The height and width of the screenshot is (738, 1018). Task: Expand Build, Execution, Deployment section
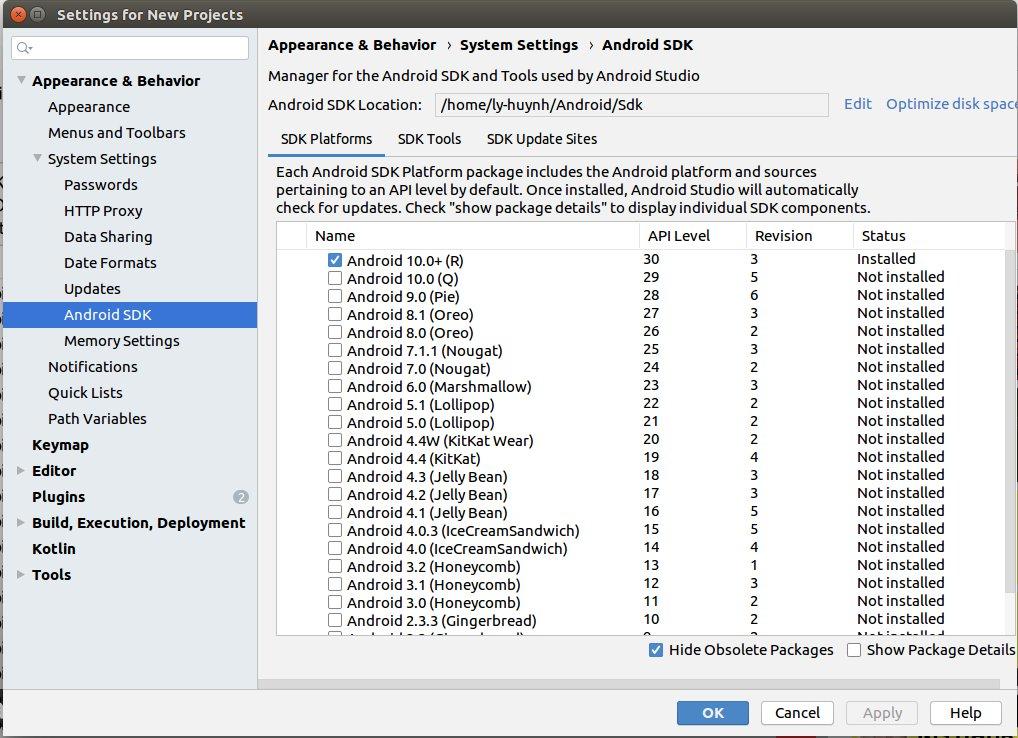click(x=22, y=523)
